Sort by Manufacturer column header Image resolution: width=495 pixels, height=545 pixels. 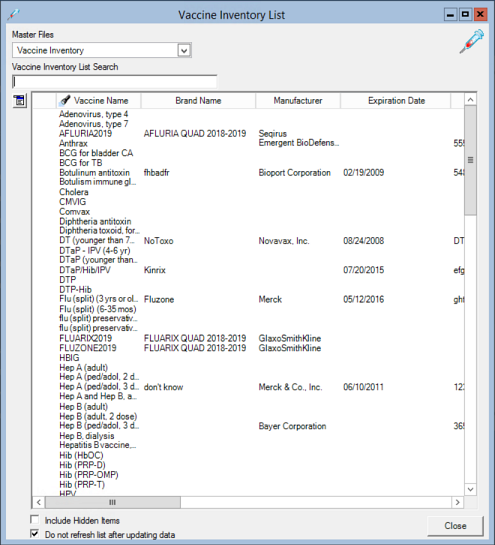pos(298,101)
